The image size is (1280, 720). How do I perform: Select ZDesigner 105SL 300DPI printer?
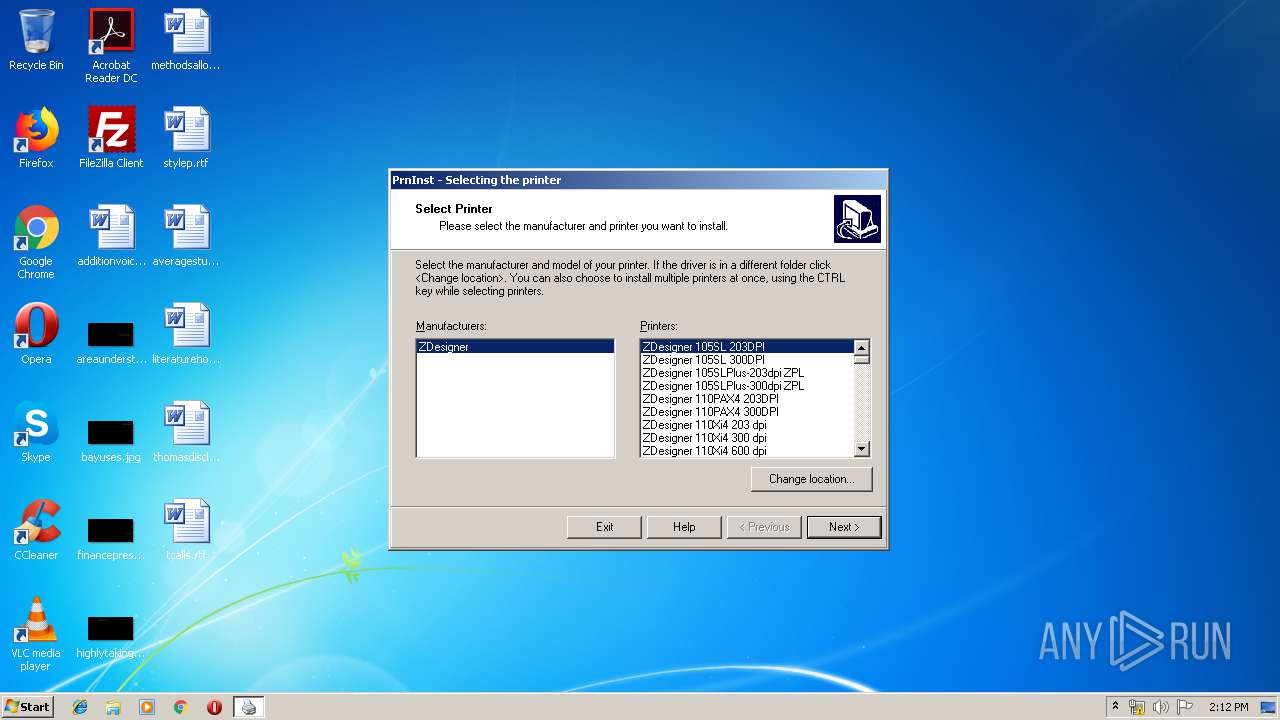coord(746,360)
